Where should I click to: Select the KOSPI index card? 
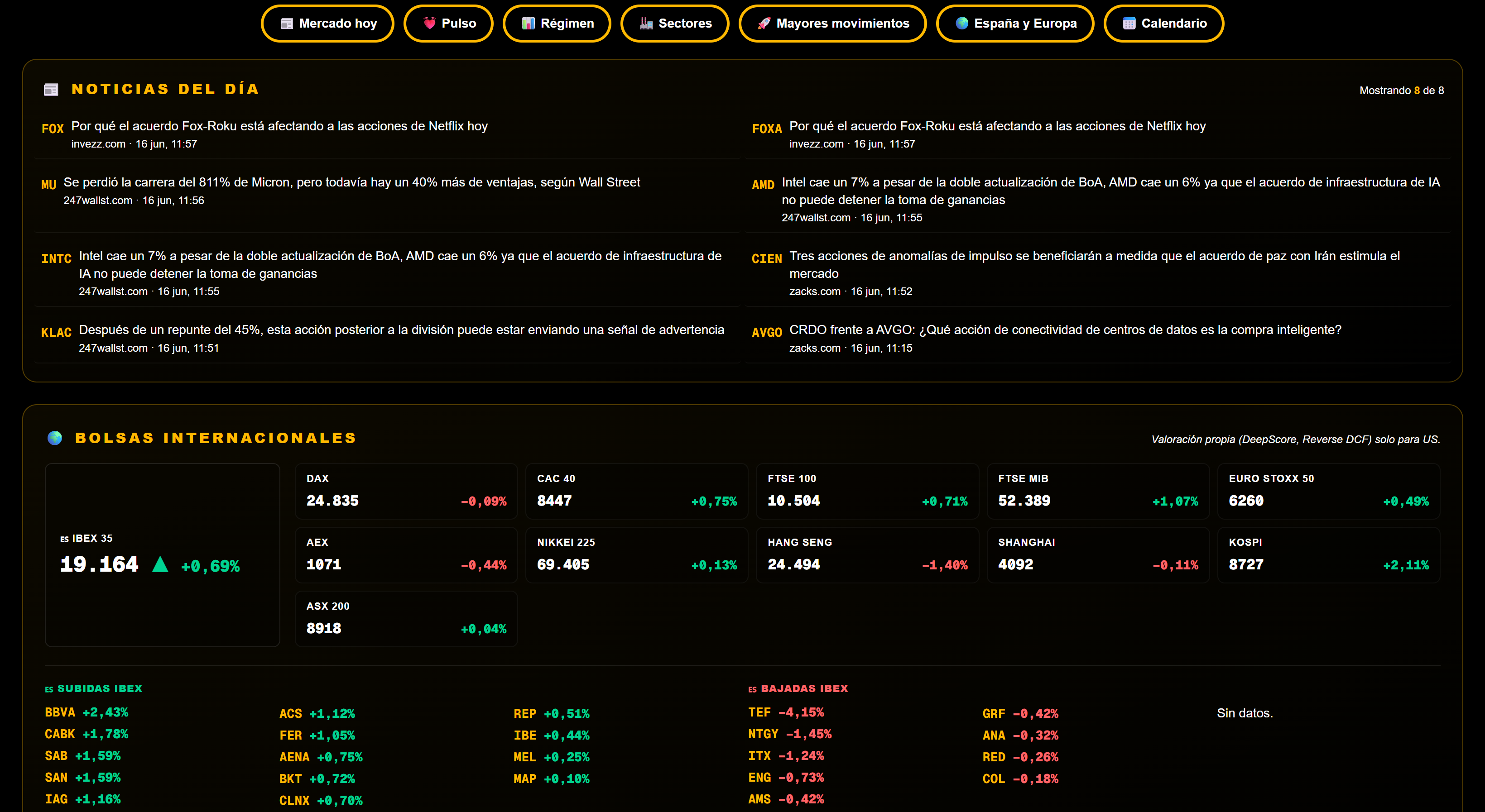tap(1329, 555)
